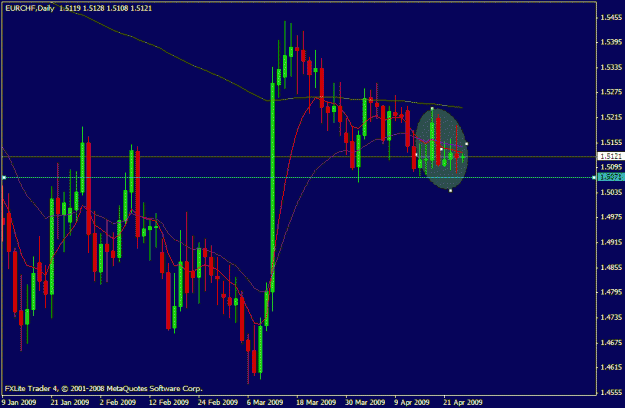
Task: Click the FXLite Trader 4 MetaQuotes copyright text
Action: [x=104, y=388]
